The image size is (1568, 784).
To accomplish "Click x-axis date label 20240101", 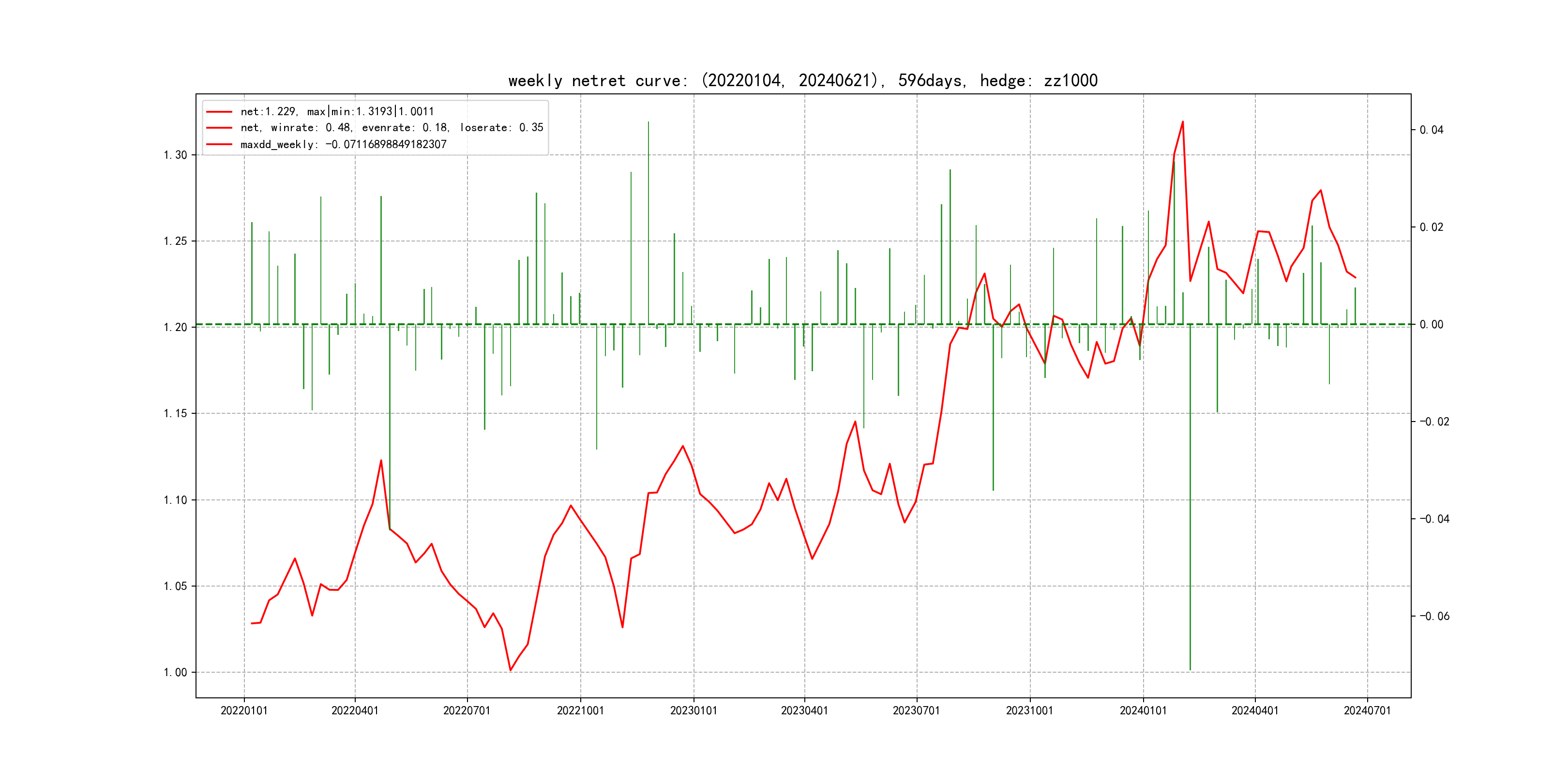I will coord(1143,711).
